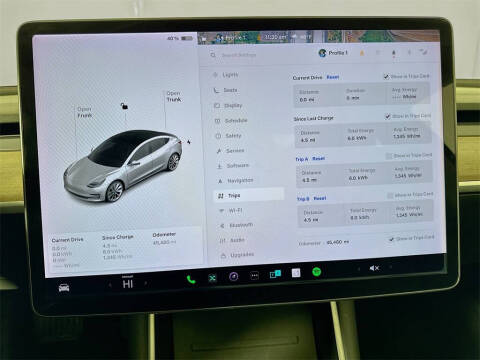Tap the Trip B name label
Image resolution: width=480 pixels, height=360 pixels.
click(x=303, y=199)
